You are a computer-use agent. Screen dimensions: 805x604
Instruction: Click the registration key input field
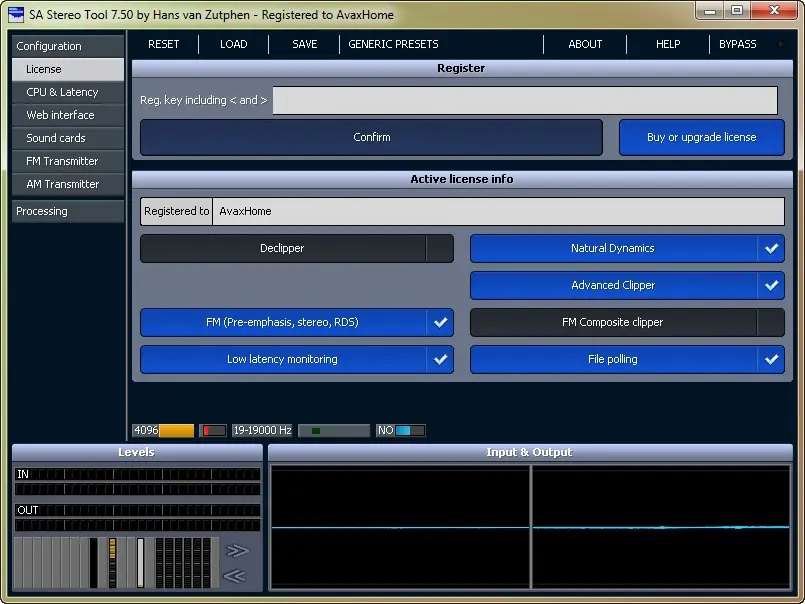coord(525,100)
